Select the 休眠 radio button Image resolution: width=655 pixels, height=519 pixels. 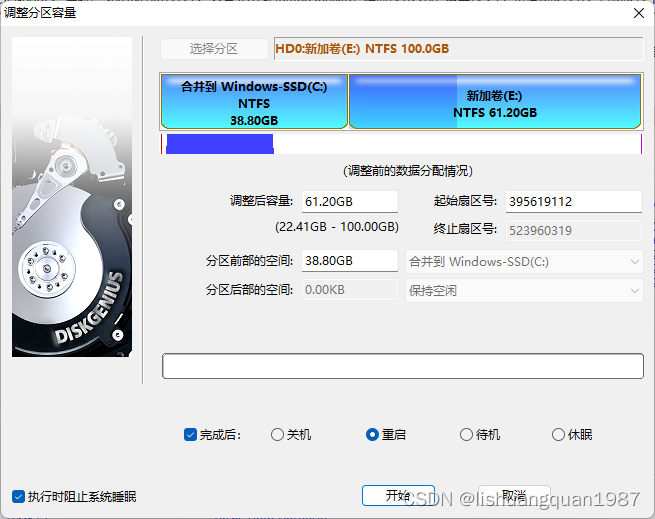coord(559,435)
